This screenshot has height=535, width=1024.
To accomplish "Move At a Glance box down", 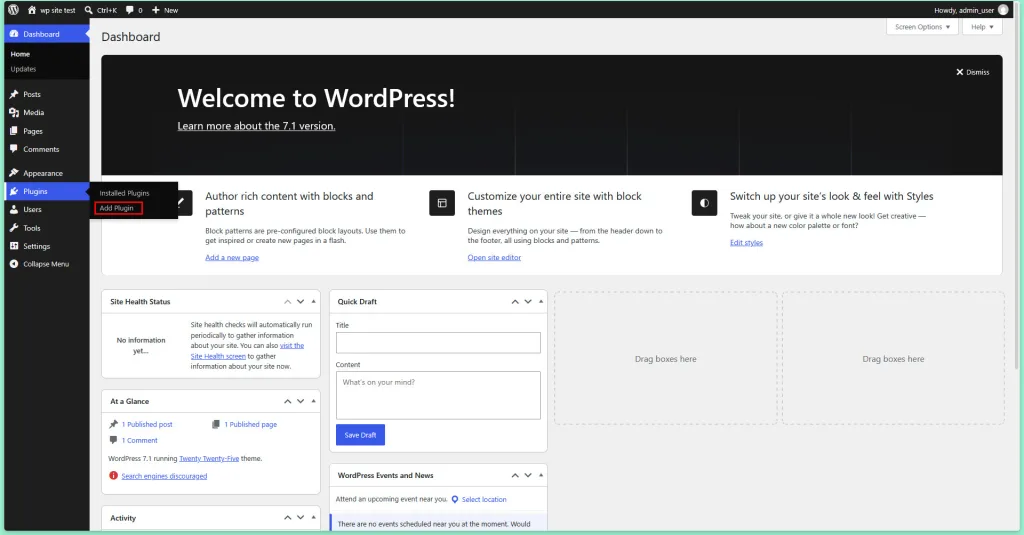I will click(x=300, y=401).
